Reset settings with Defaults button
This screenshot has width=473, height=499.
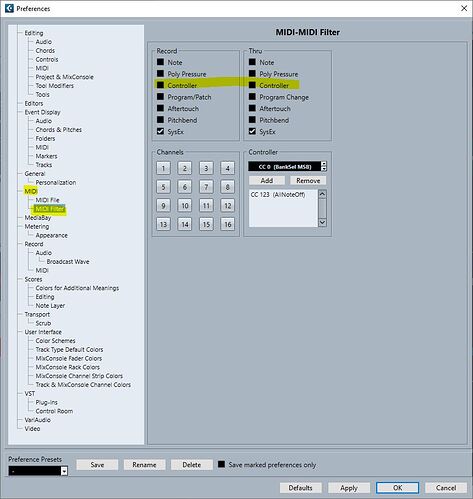coord(301,488)
